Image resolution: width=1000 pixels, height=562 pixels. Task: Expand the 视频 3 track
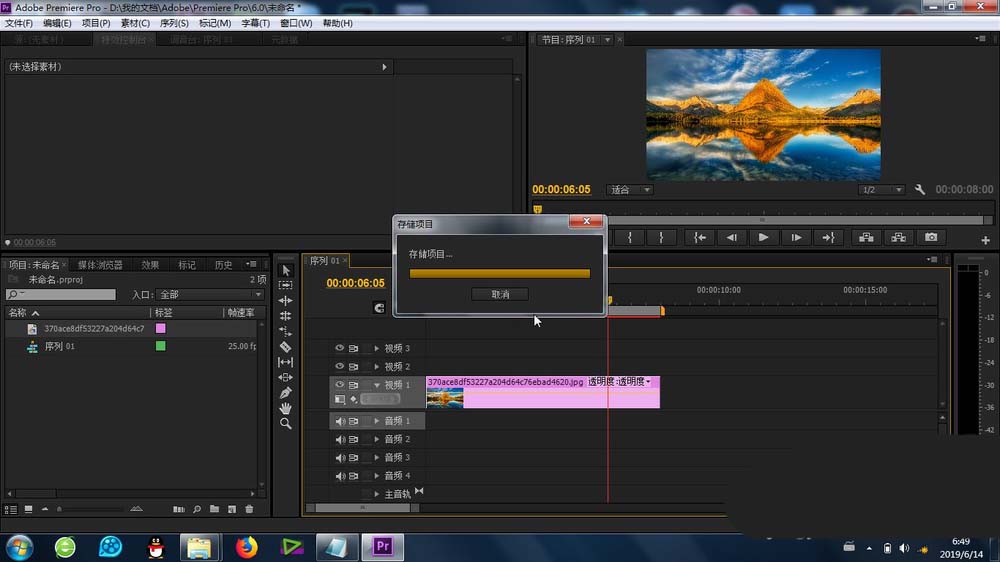(377, 348)
